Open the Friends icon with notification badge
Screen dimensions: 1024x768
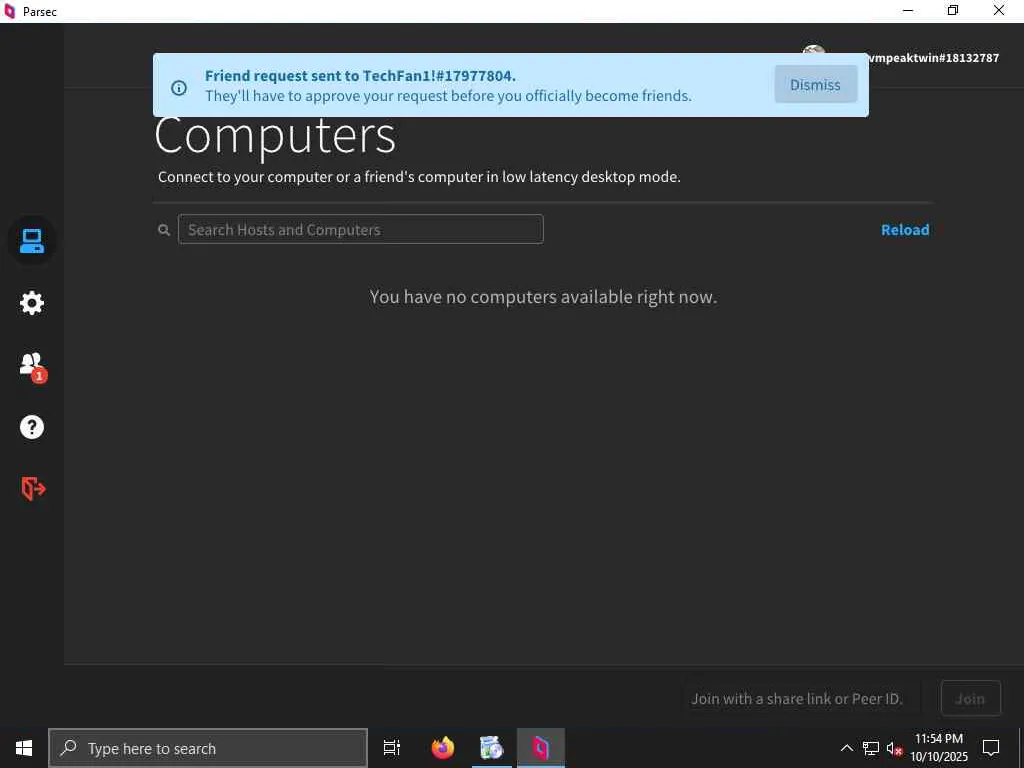click(x=32, y=366)
